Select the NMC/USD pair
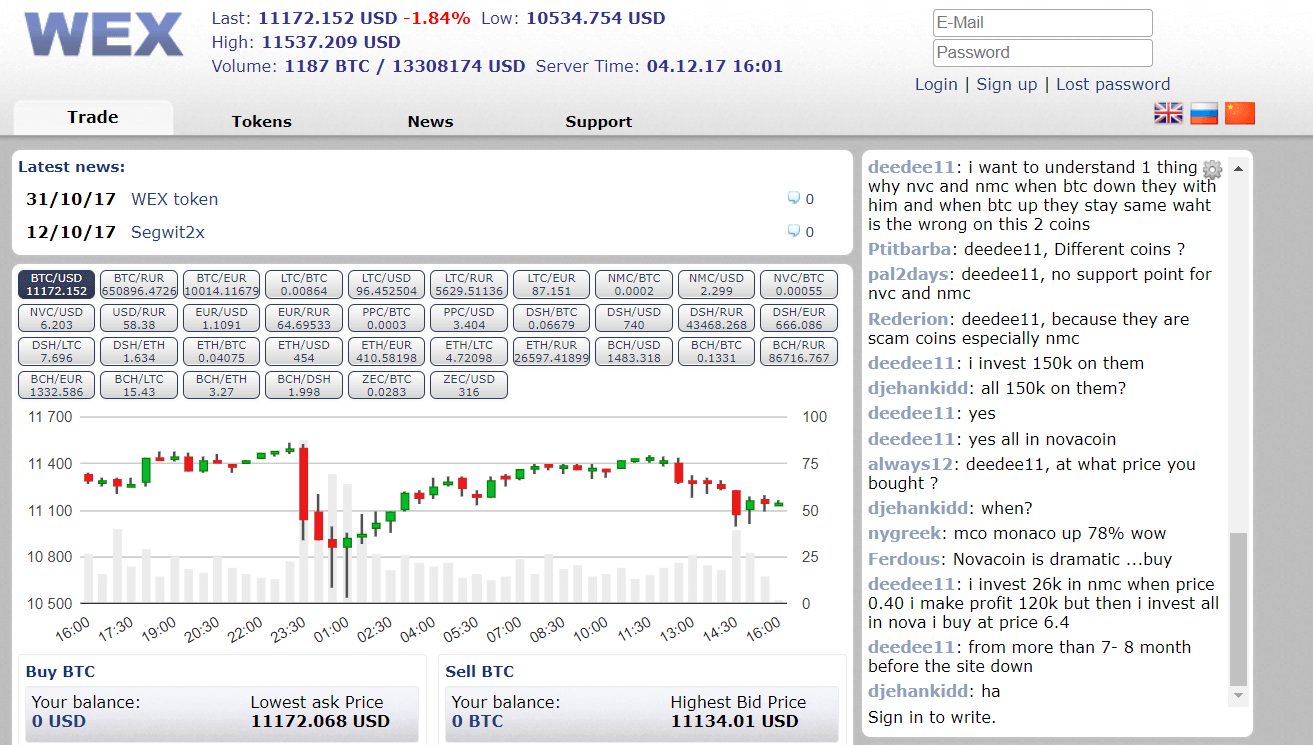This screenshot has height=745, width=1313. [716, 284]
